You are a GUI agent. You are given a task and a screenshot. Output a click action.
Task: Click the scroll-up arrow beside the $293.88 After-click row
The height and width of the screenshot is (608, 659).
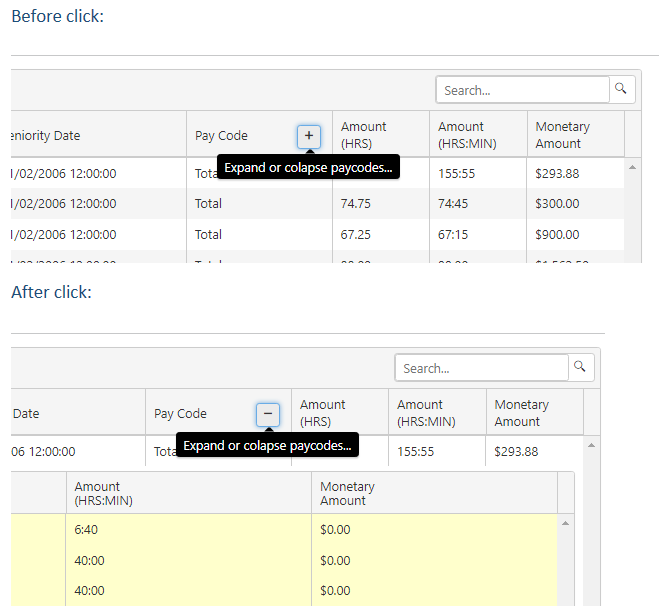coord(591,445)
